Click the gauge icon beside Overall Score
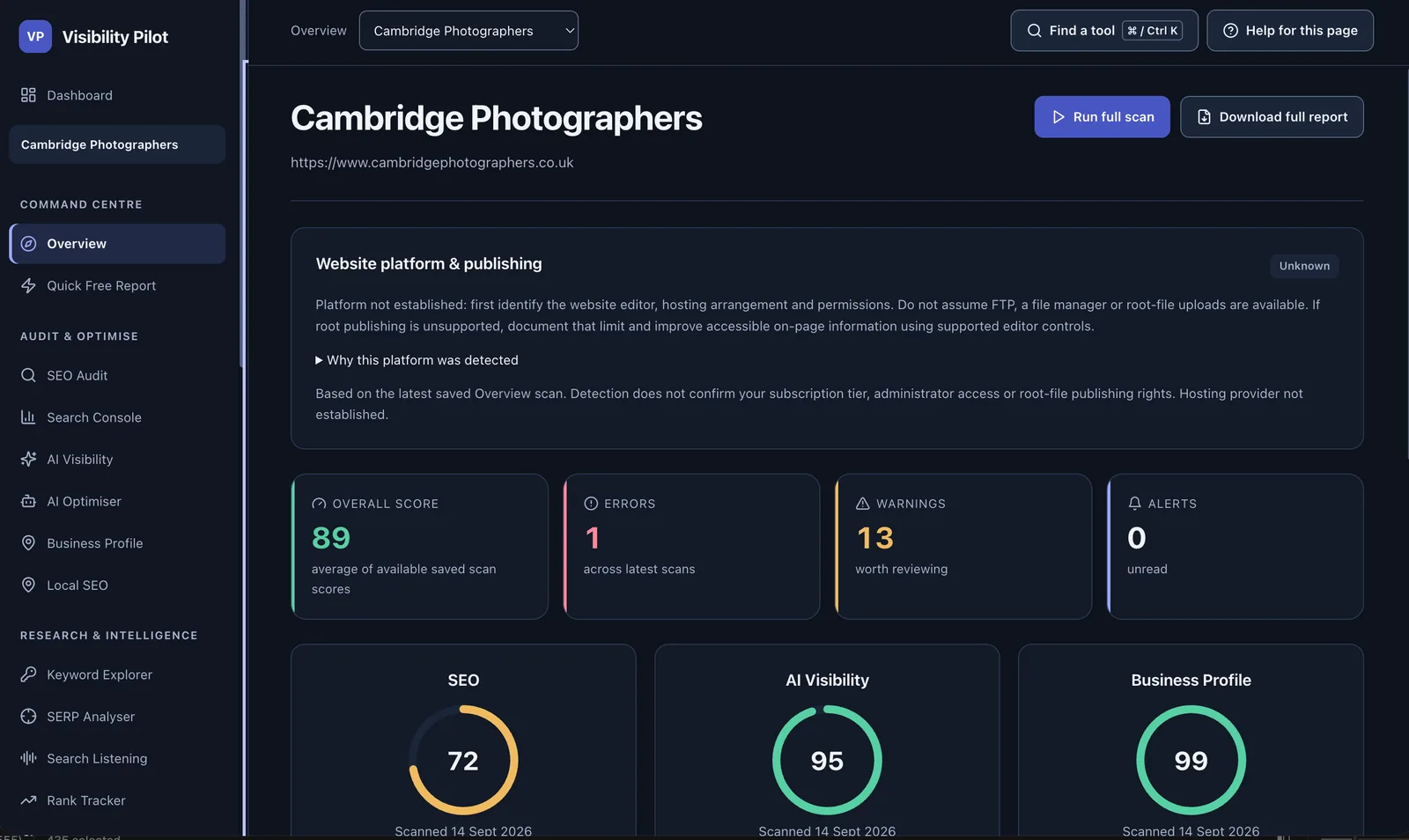Screen dimensions: 1409x840 click(319, 504)
